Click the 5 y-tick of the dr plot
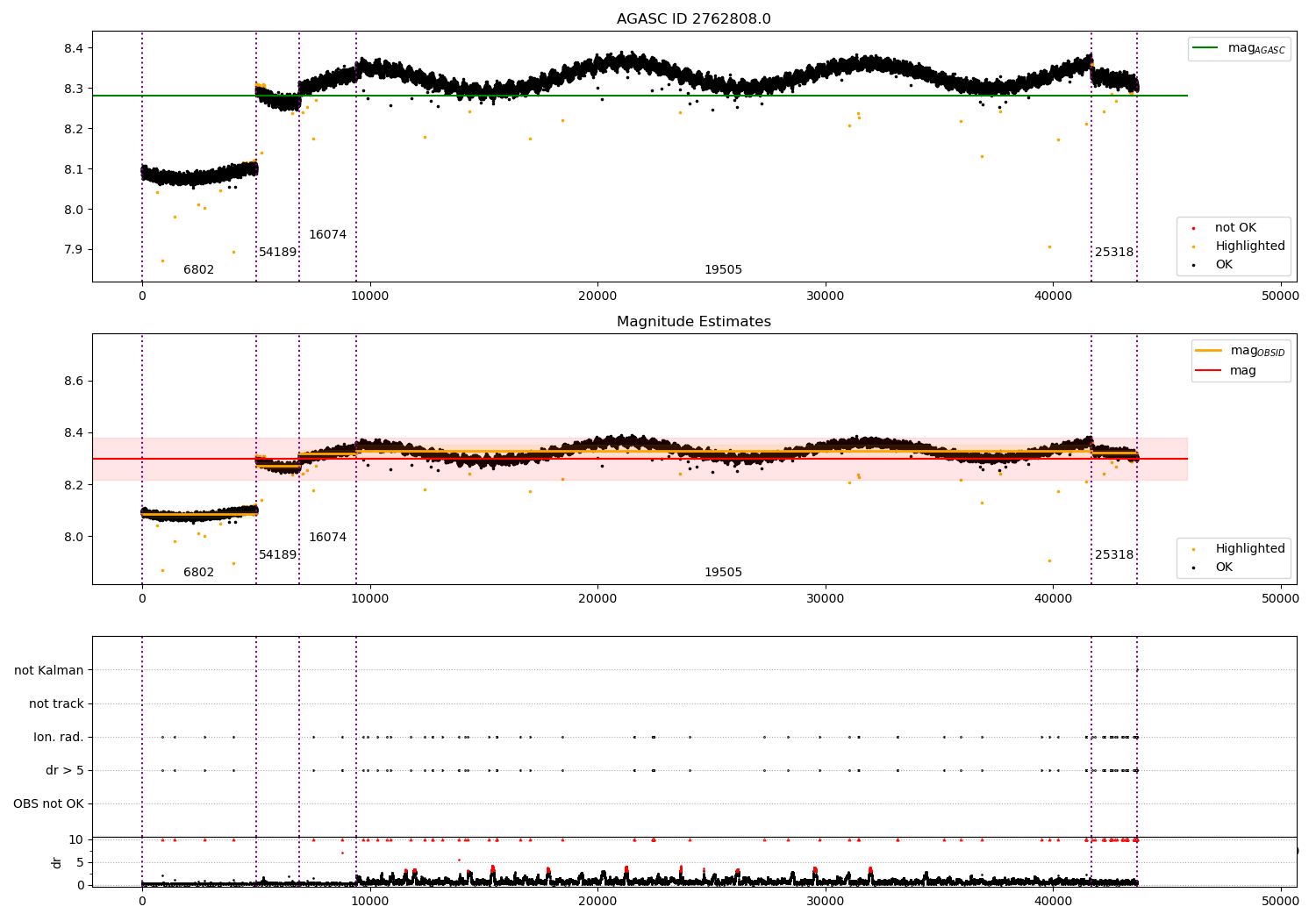Viewport: 1316px width, 921px height. pos(81,862)
